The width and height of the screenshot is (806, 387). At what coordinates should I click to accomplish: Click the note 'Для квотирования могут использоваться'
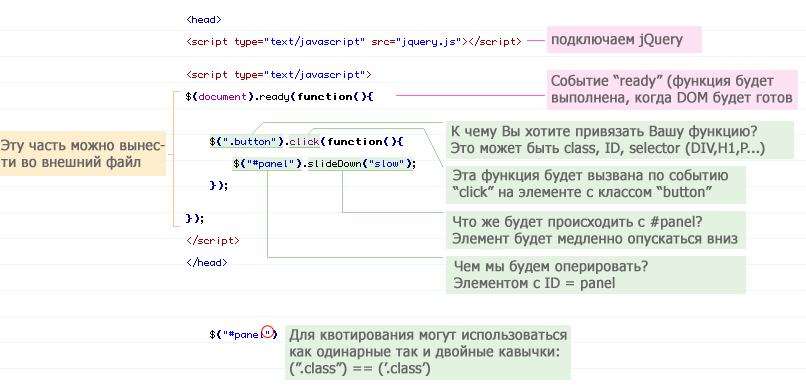pos(428,352)
